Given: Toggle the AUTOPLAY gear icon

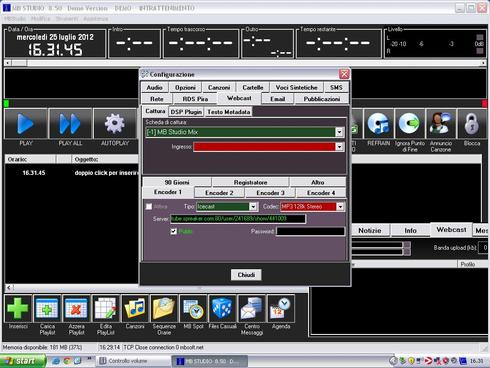Looking at the screenshot, I should click(115, 124).
